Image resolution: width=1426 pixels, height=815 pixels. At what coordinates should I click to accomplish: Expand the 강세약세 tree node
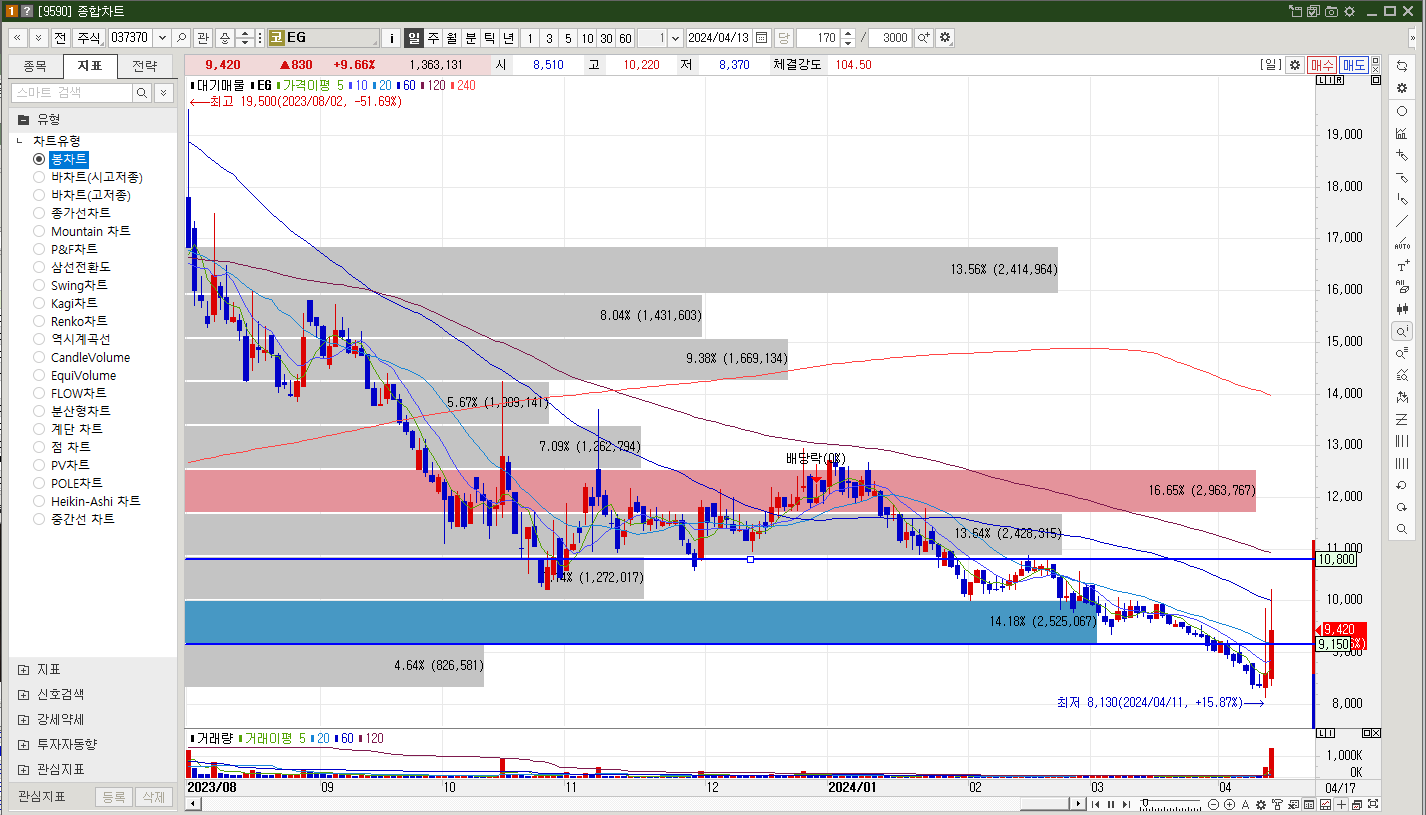pos(24,719)
